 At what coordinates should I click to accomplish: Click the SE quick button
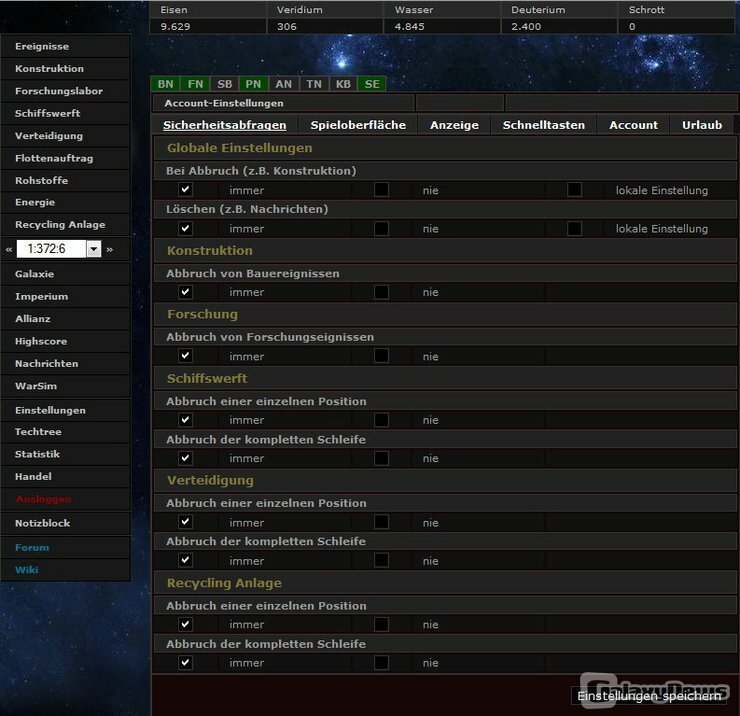click(x=372, y=84)
